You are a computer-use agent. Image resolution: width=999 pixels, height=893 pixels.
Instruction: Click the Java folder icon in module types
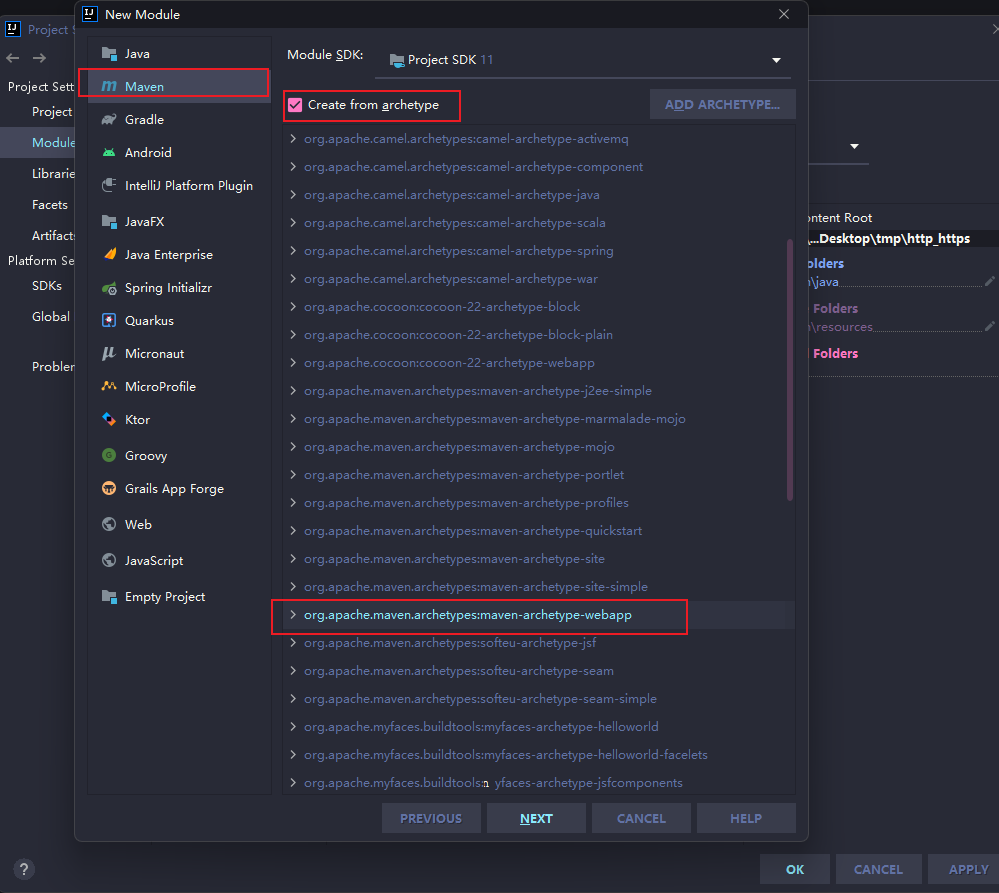click(x=109, y=54)
